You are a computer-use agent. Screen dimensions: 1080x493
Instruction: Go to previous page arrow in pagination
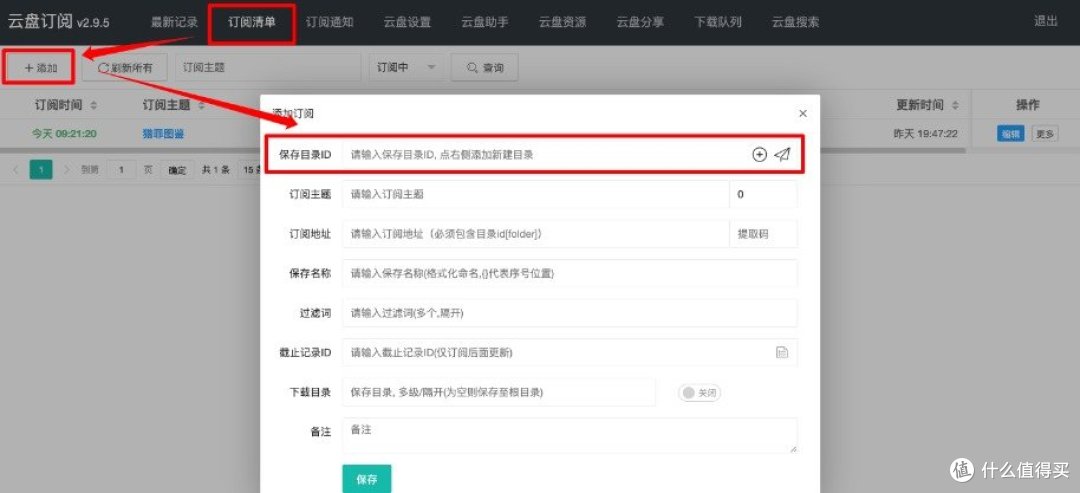[16, 169]
